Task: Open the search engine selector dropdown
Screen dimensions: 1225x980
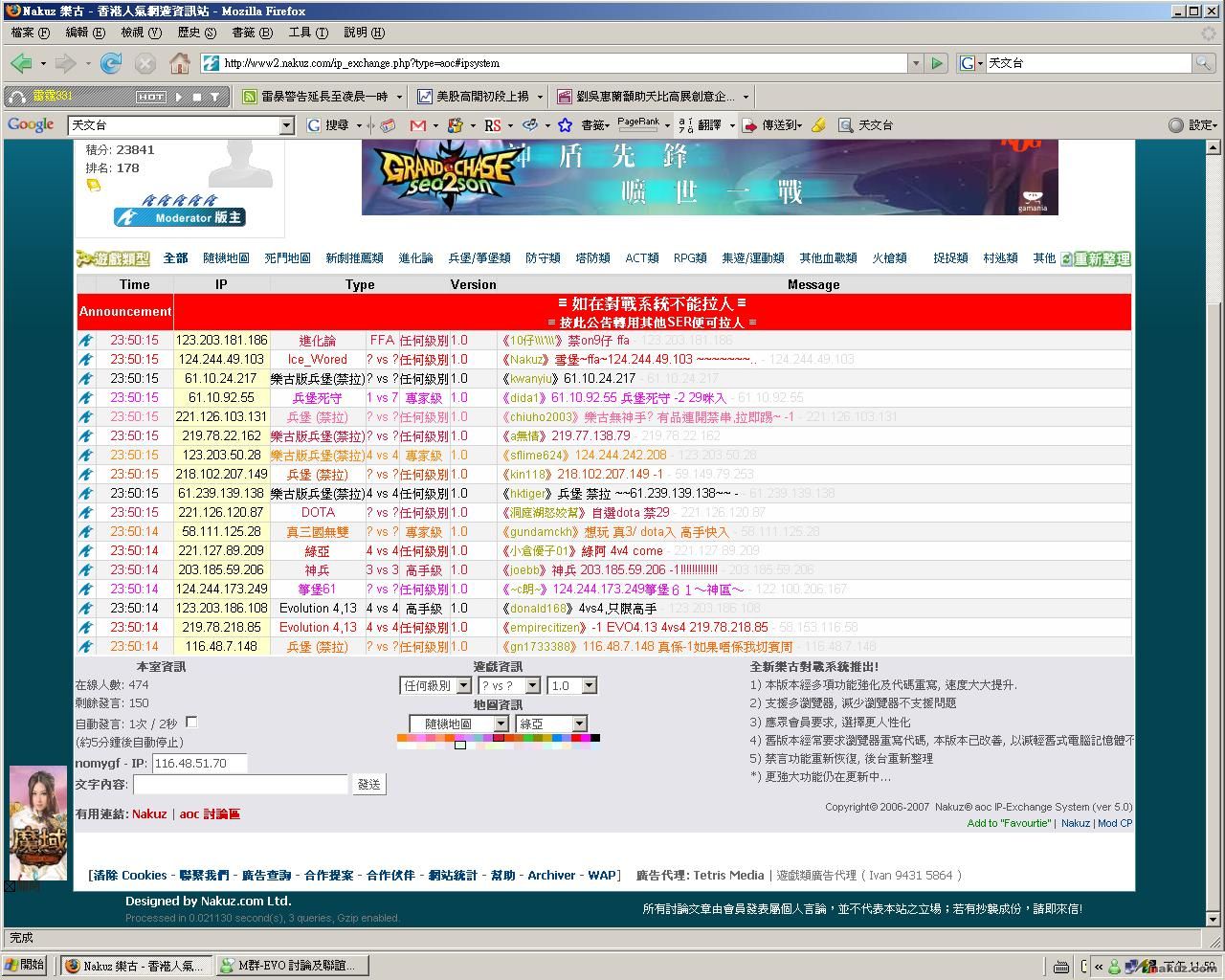Action: pos(971,63)
